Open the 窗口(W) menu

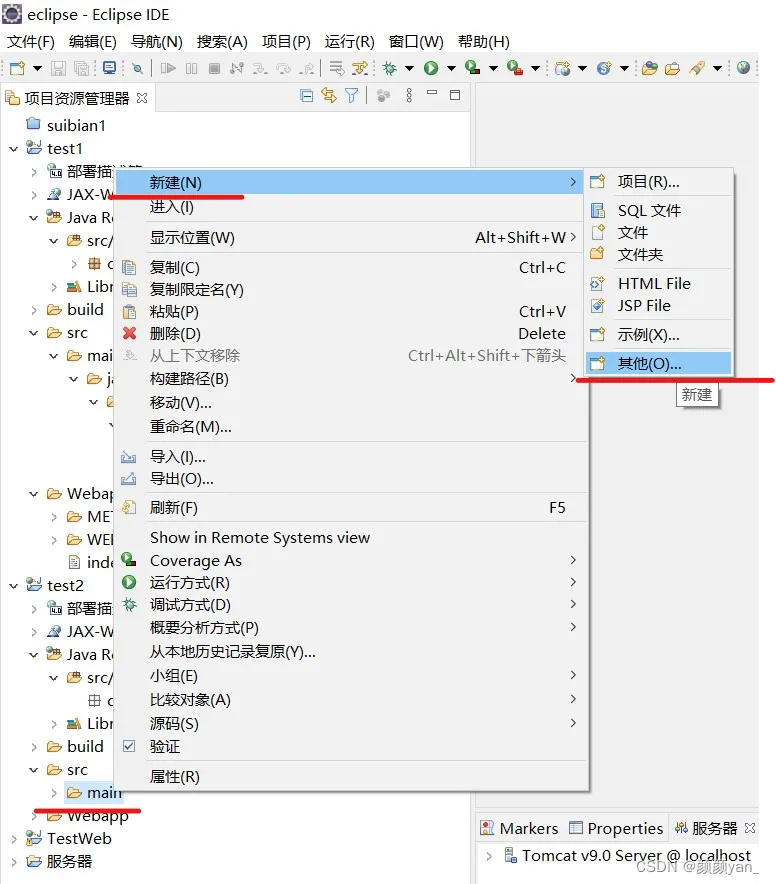416,42
